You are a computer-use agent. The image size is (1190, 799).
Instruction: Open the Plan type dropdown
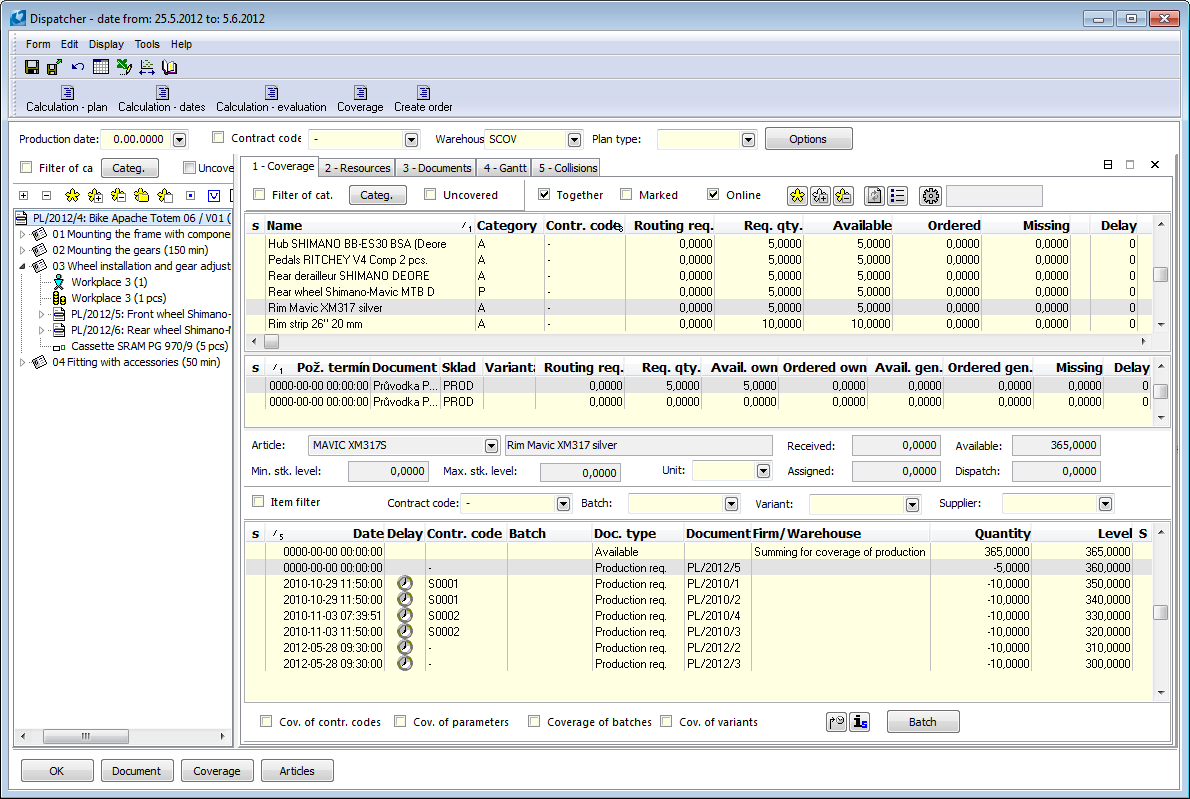pos(749,140)
